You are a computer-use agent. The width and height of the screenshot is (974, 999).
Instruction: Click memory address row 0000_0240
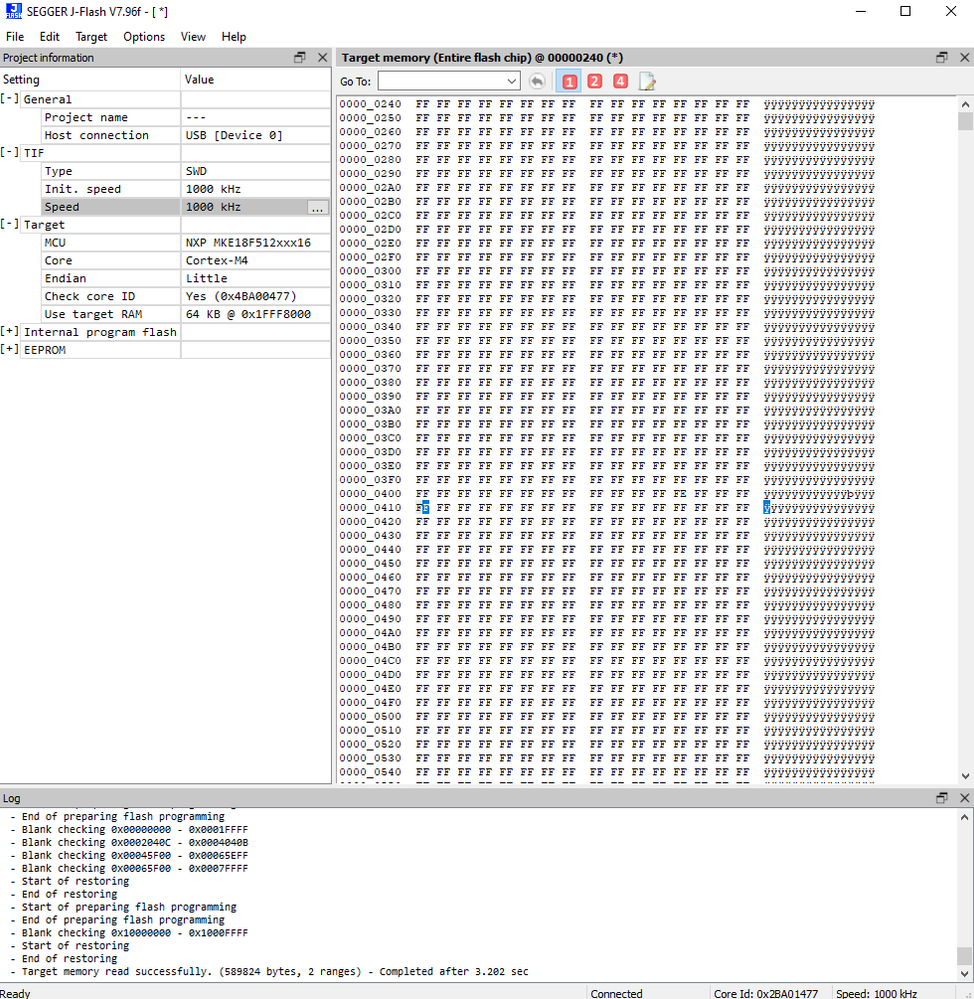click(606, 104)
